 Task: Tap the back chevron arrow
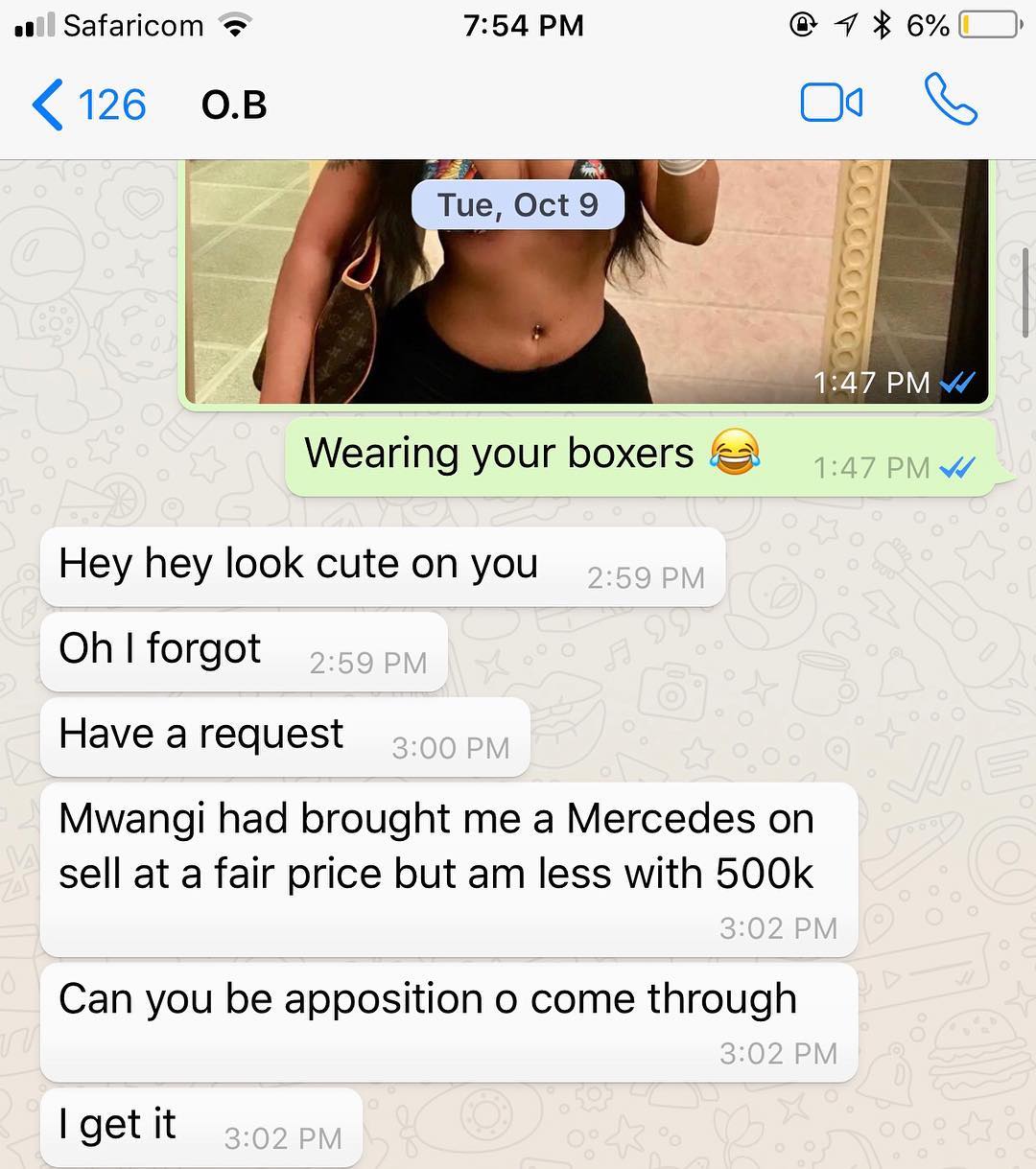[47, 105]
